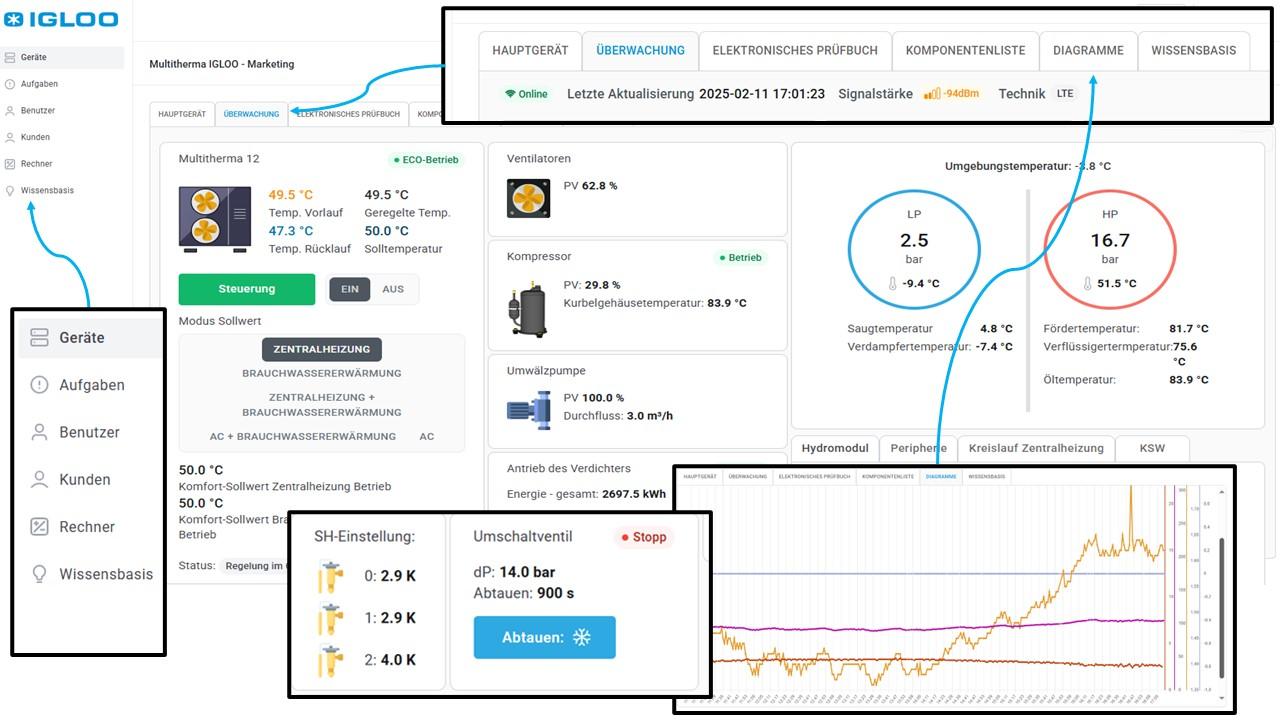
Task: Switch to the Kreislauf Zentralheizung tab
Action: (1035, 448)
